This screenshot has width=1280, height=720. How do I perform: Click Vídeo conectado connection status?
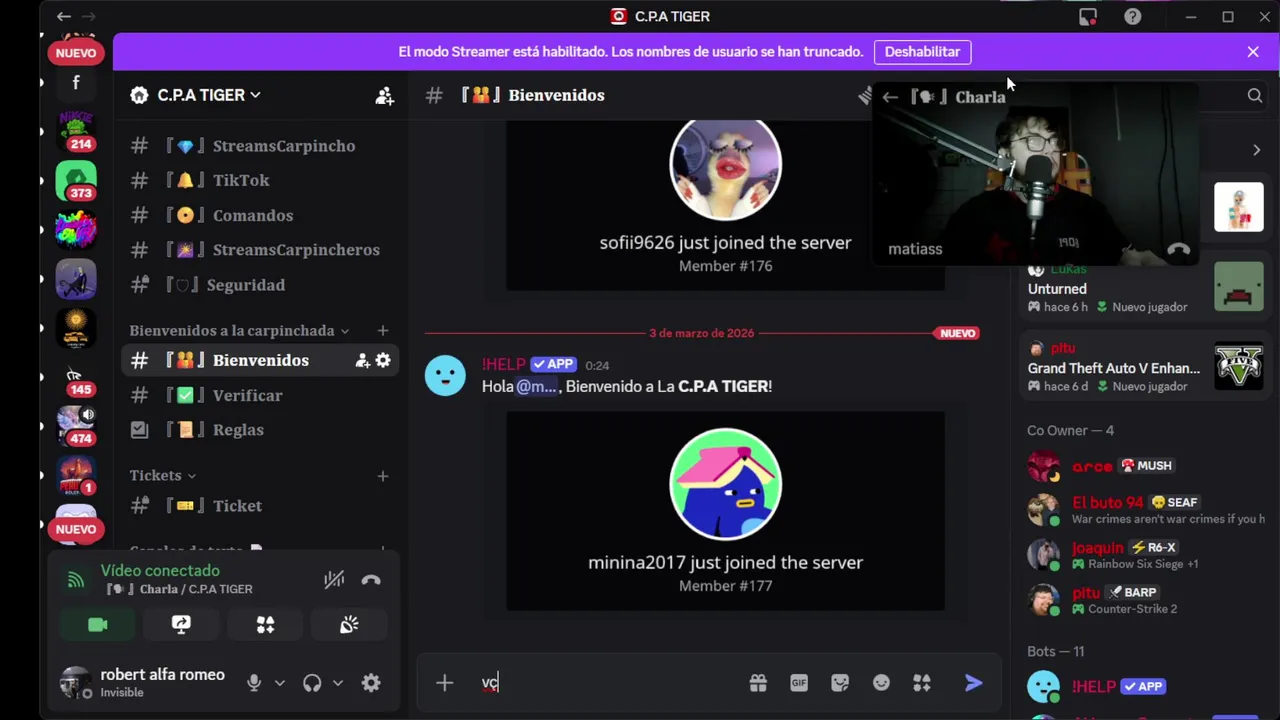tap(160, 571)
